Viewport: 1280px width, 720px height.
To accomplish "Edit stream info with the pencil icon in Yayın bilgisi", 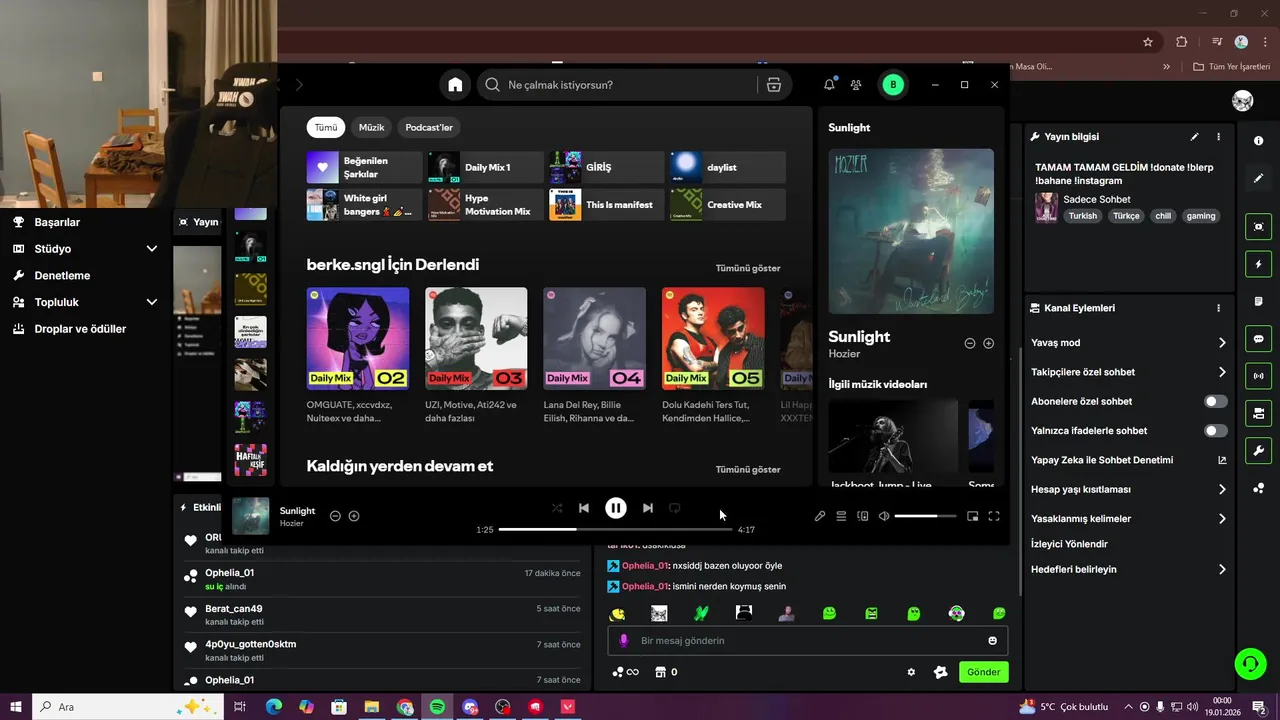I will (1194, 136).
